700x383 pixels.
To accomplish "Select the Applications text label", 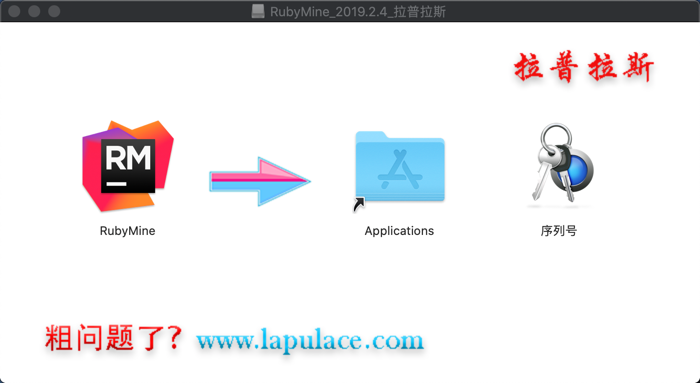I will [399, 231].
